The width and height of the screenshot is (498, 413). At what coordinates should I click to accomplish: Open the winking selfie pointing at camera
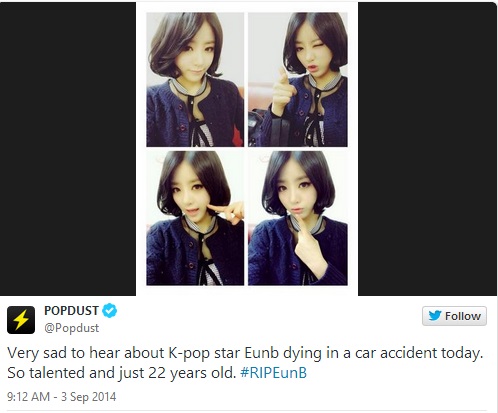(x=298, y=80)
